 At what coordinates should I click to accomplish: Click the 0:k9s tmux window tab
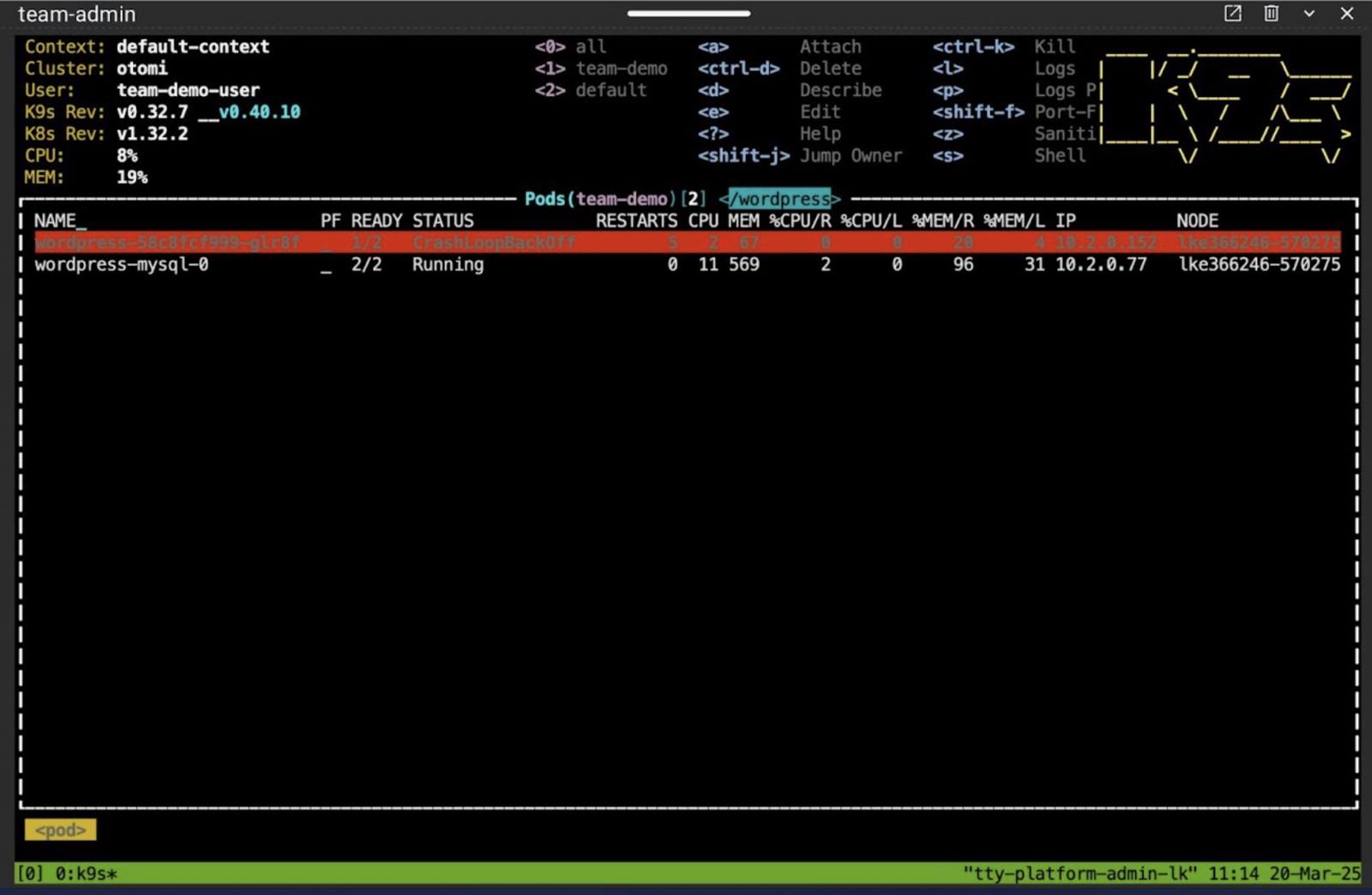85,874
